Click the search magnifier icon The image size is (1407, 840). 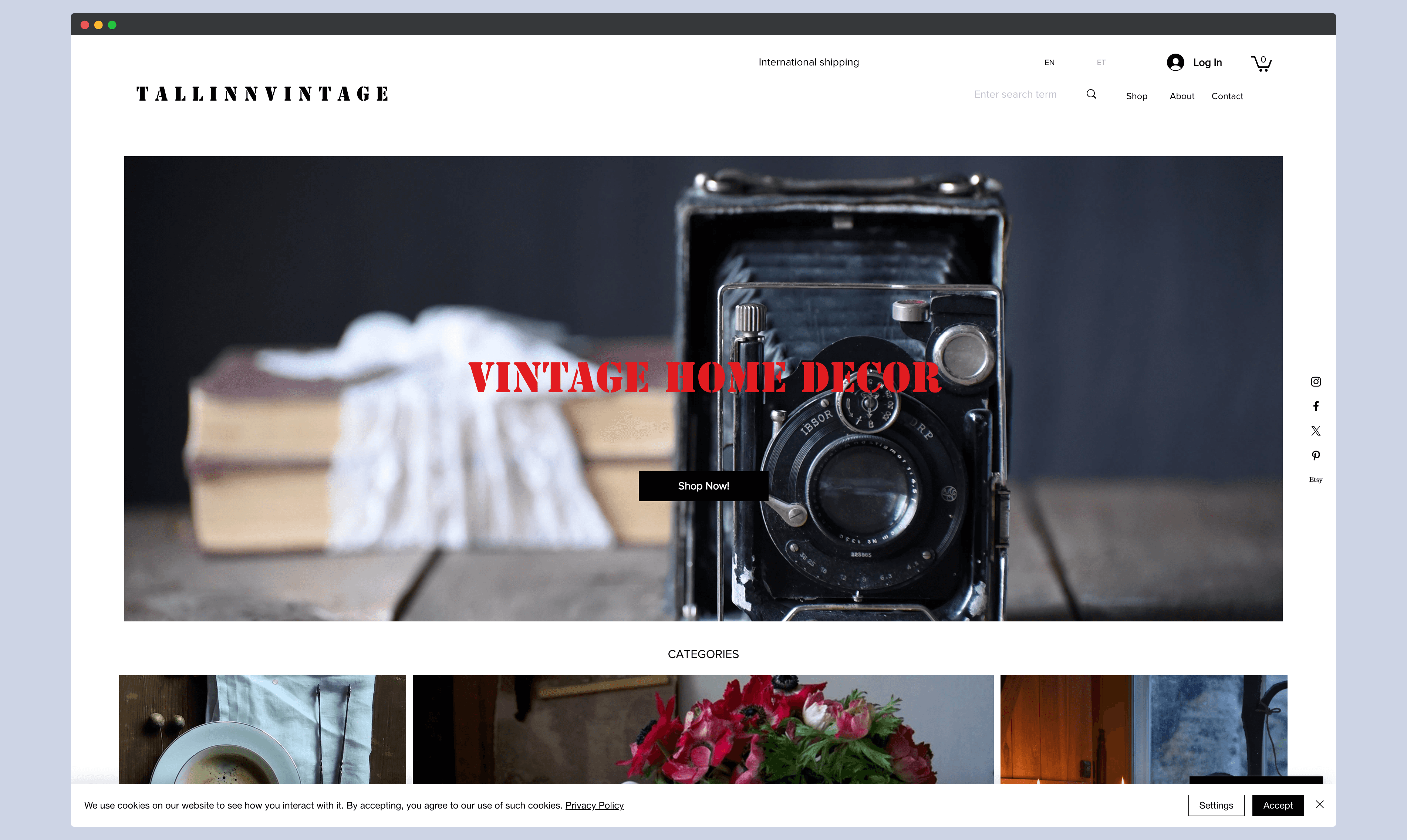[1092, 94]
